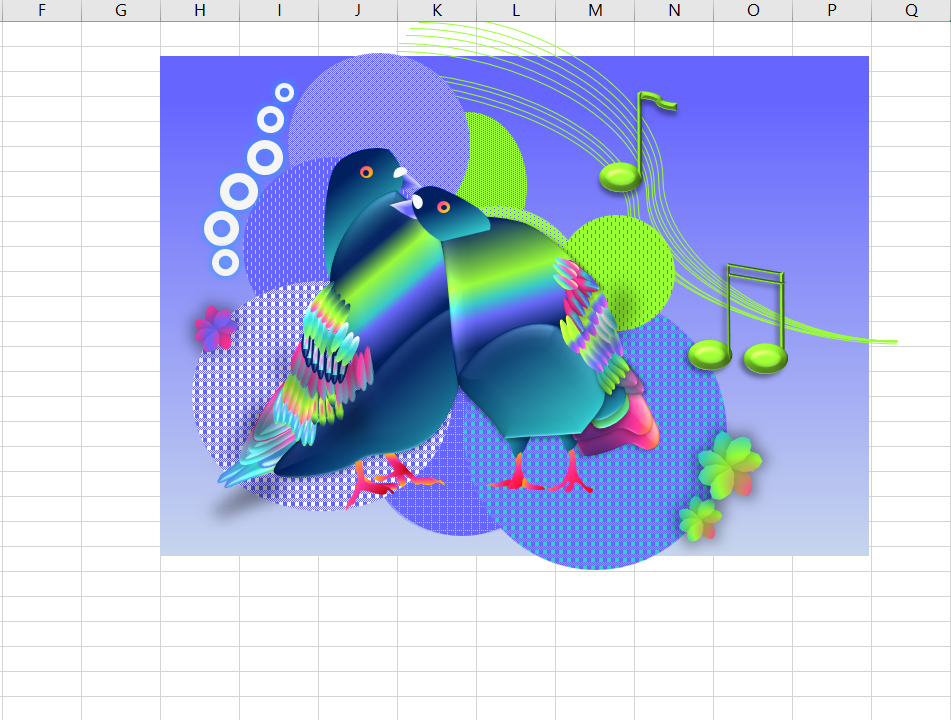Select column Q header

point(909,11)
